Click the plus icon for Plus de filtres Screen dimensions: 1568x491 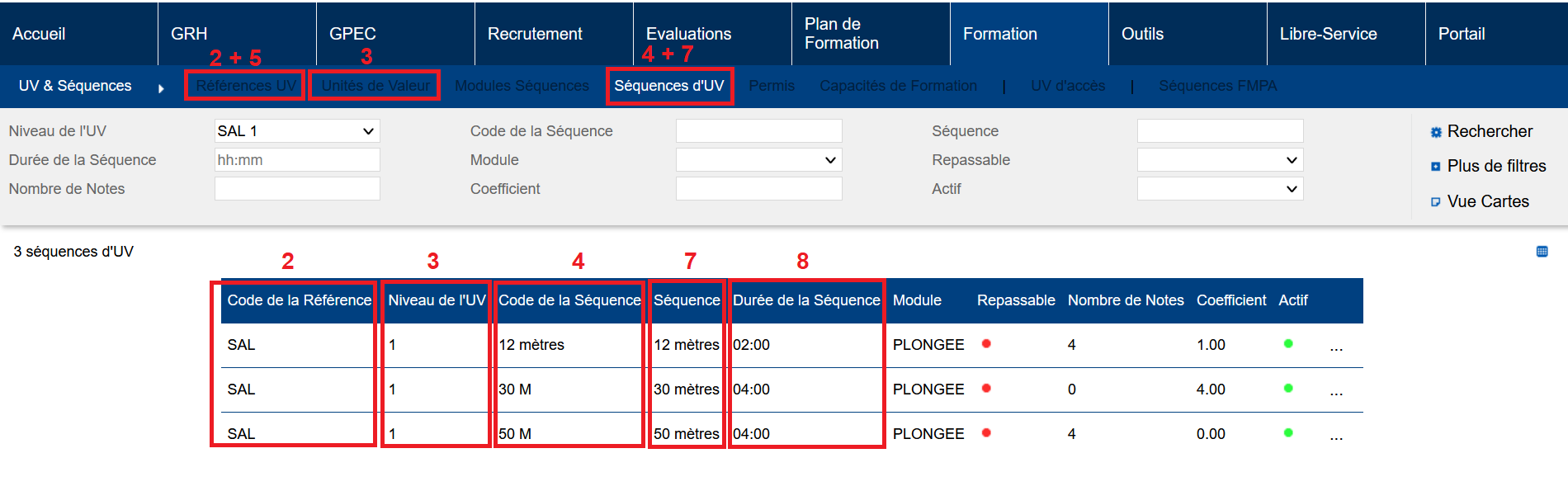tap(1436, 167)
